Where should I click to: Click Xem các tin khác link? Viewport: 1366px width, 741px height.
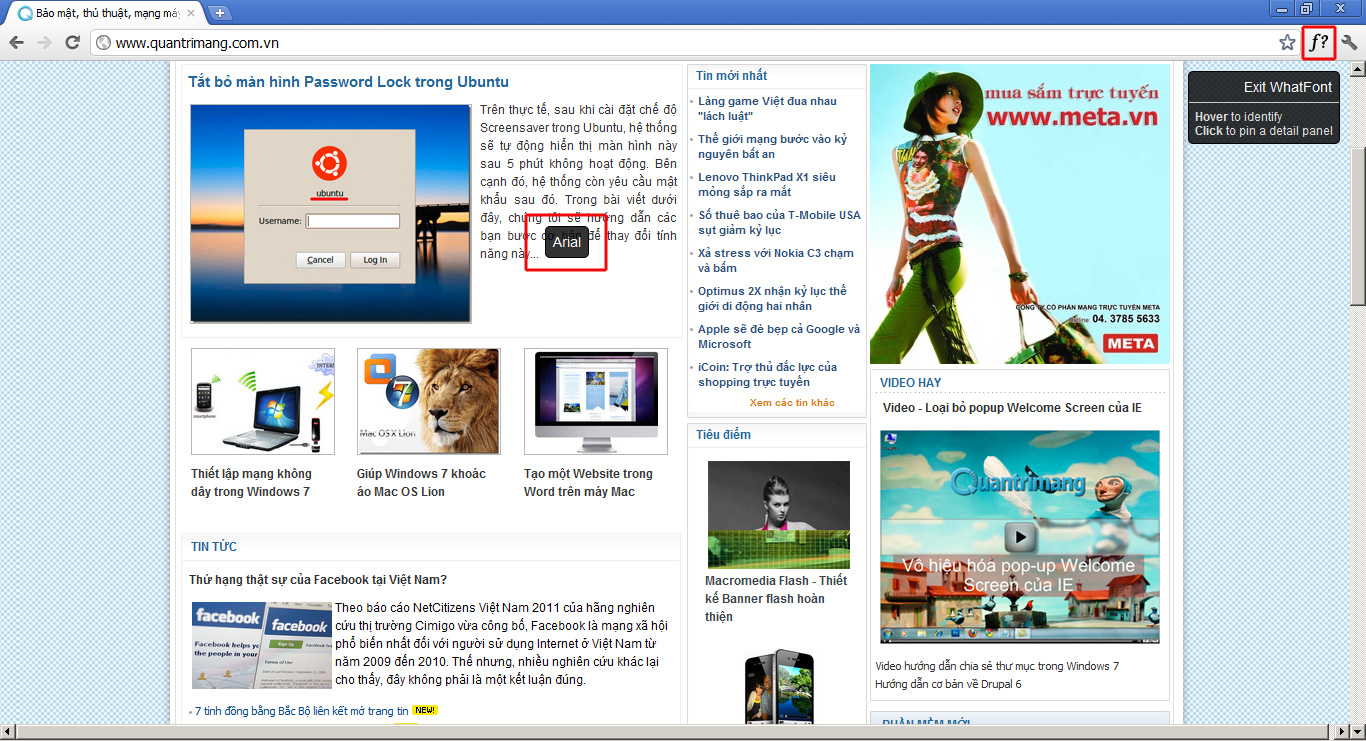[x=792, y=402]
